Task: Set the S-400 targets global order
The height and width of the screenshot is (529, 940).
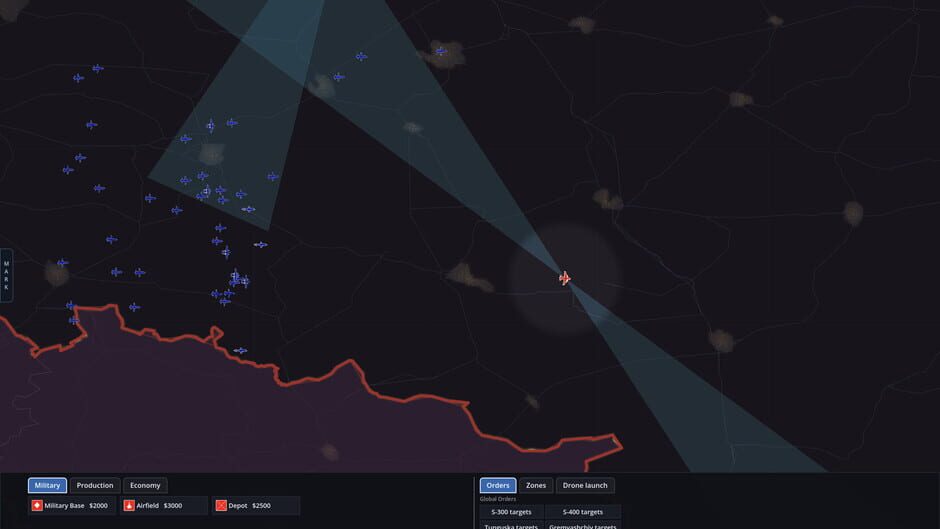Action: pyautogui.click(x=583, y=512)
